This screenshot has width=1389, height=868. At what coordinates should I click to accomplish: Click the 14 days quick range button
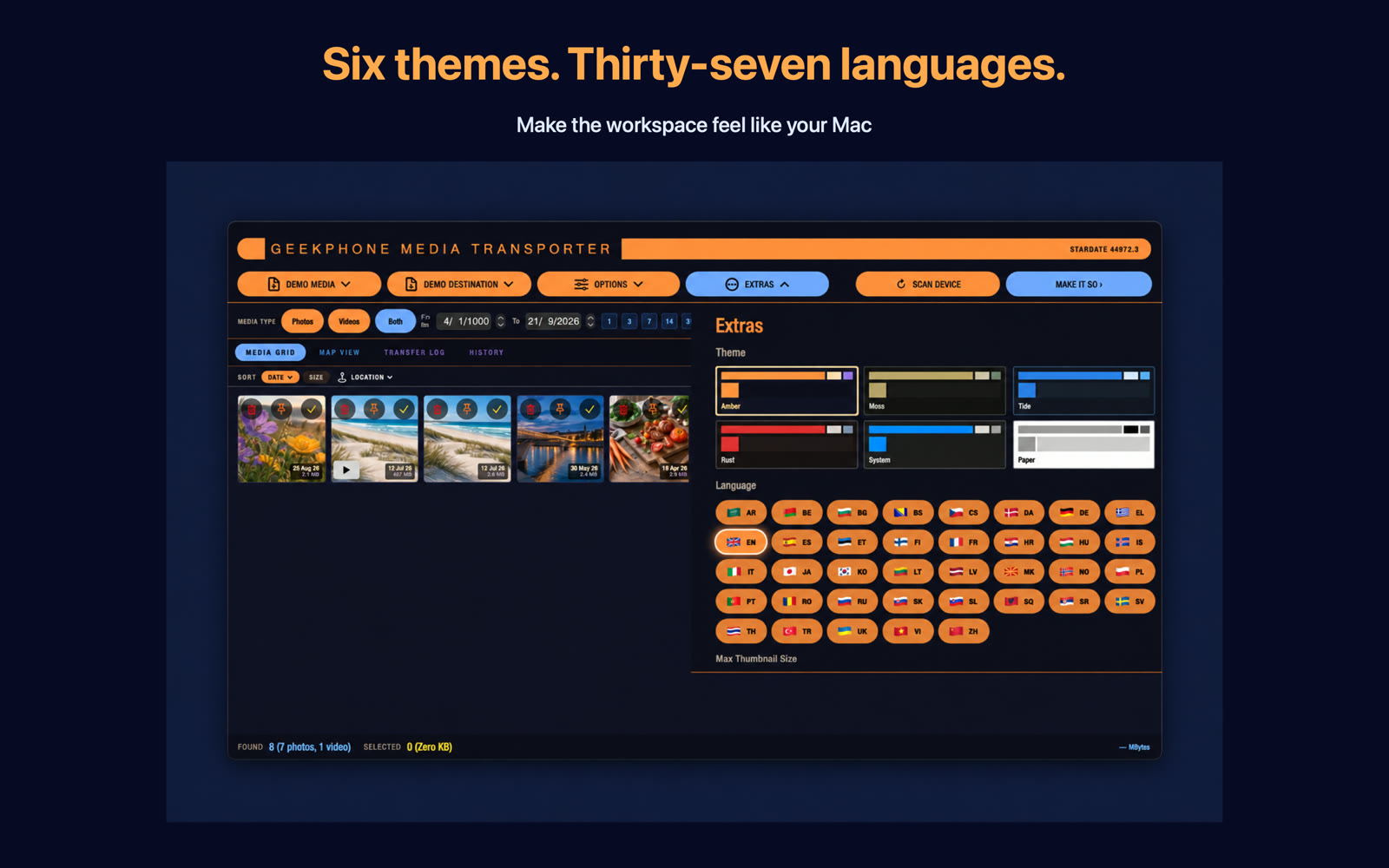pyautogui.click(x=669, y=321)
